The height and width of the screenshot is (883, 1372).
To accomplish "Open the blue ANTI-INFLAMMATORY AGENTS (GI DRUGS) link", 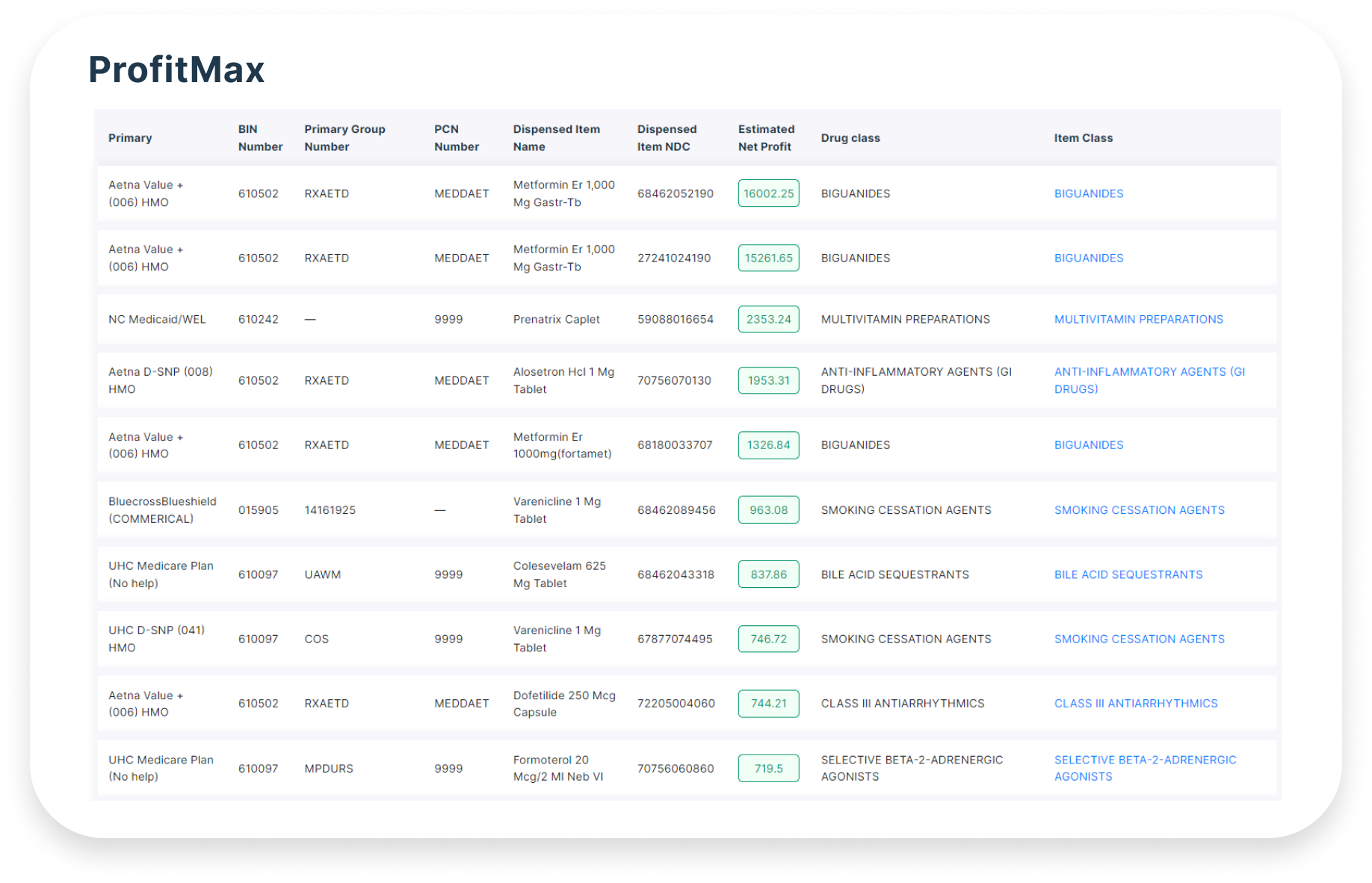I will 1149,380.
